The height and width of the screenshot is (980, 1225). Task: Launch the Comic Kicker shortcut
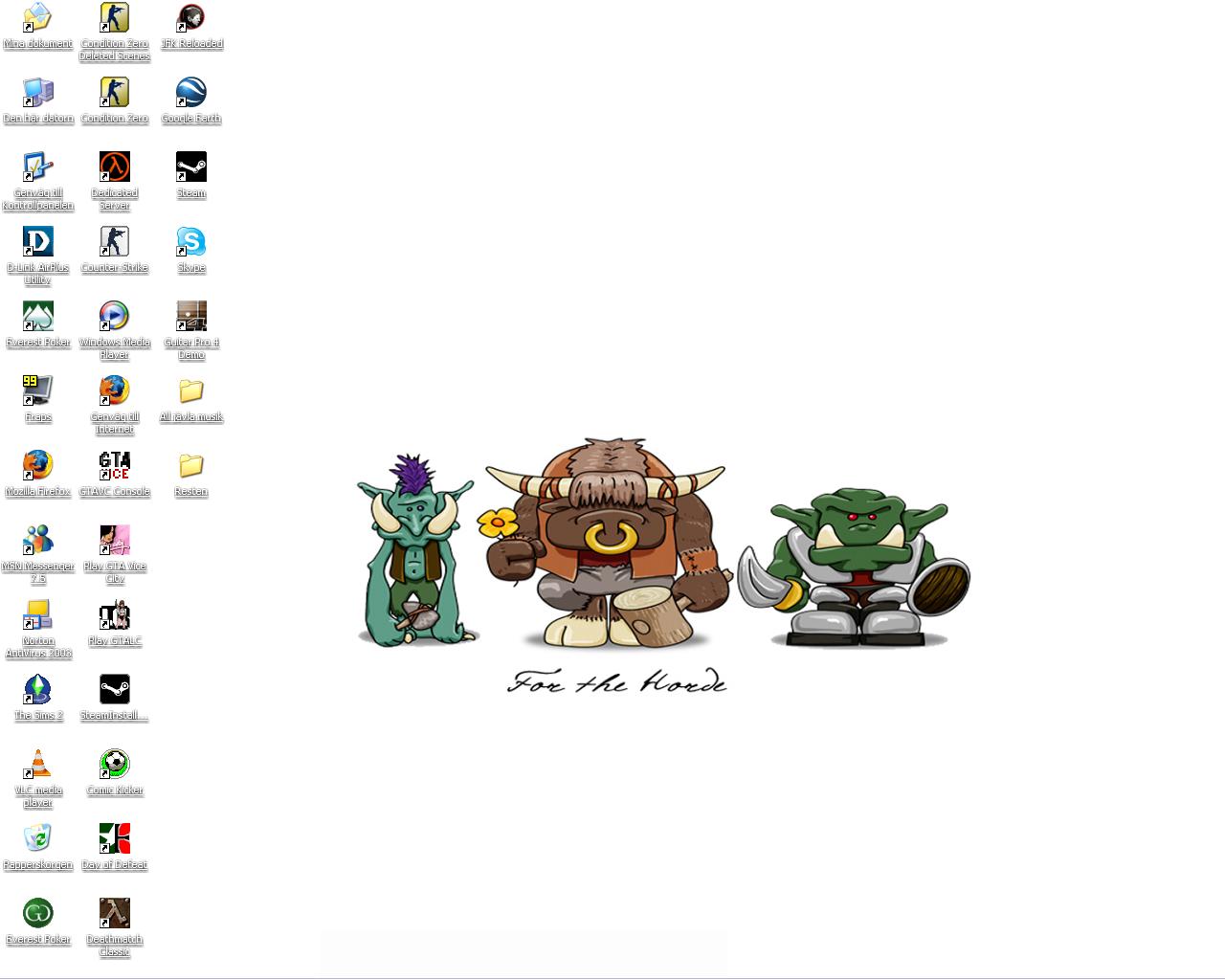click(115, 764)
